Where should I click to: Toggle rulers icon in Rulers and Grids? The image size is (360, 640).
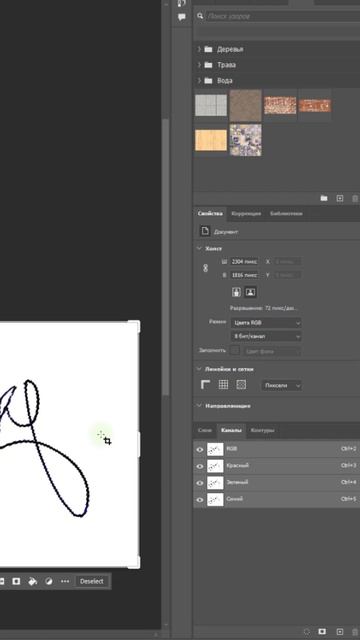205,384
